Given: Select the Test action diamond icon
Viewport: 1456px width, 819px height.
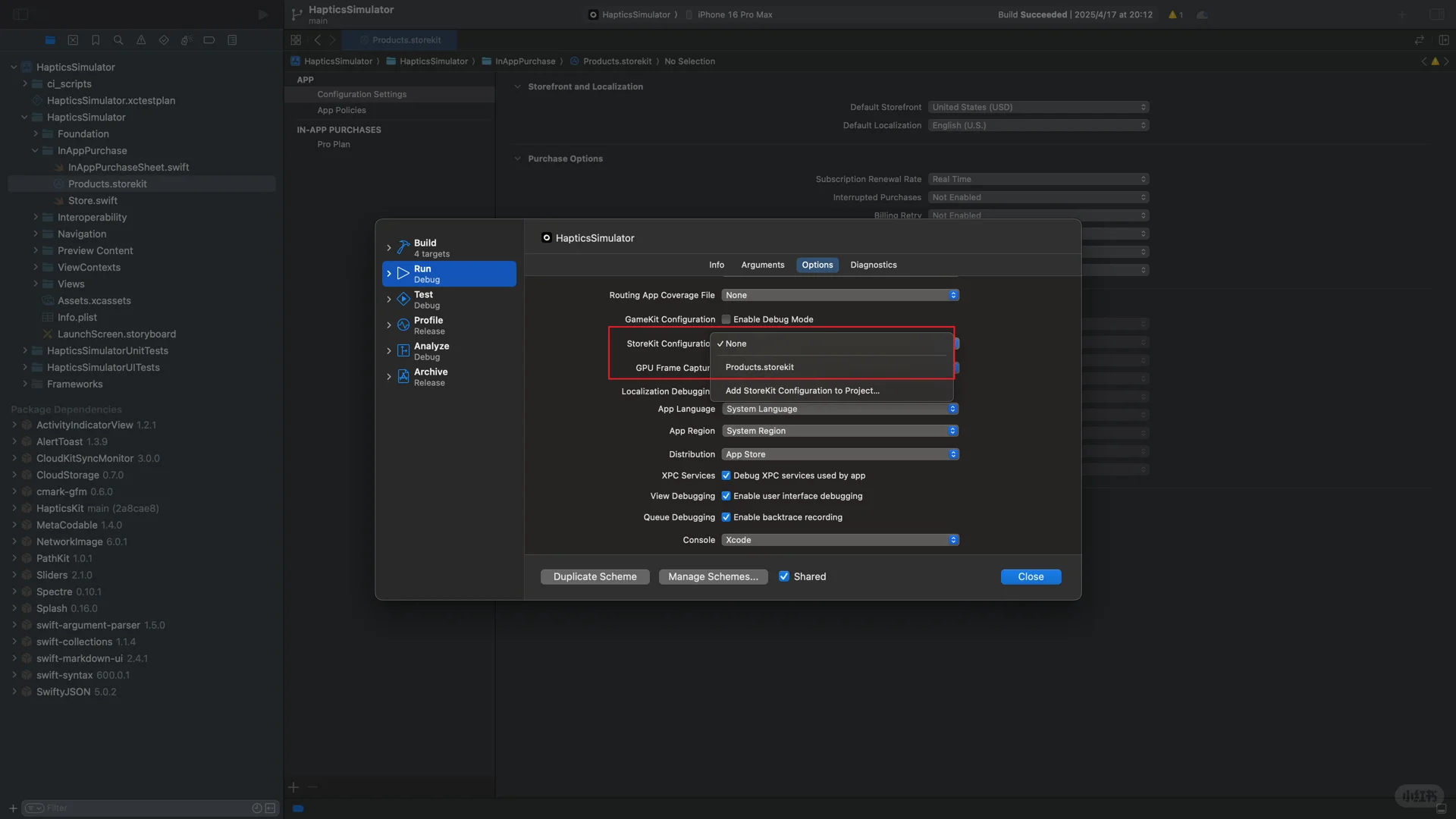Looking at the screenshot, I should pos(403,300).
